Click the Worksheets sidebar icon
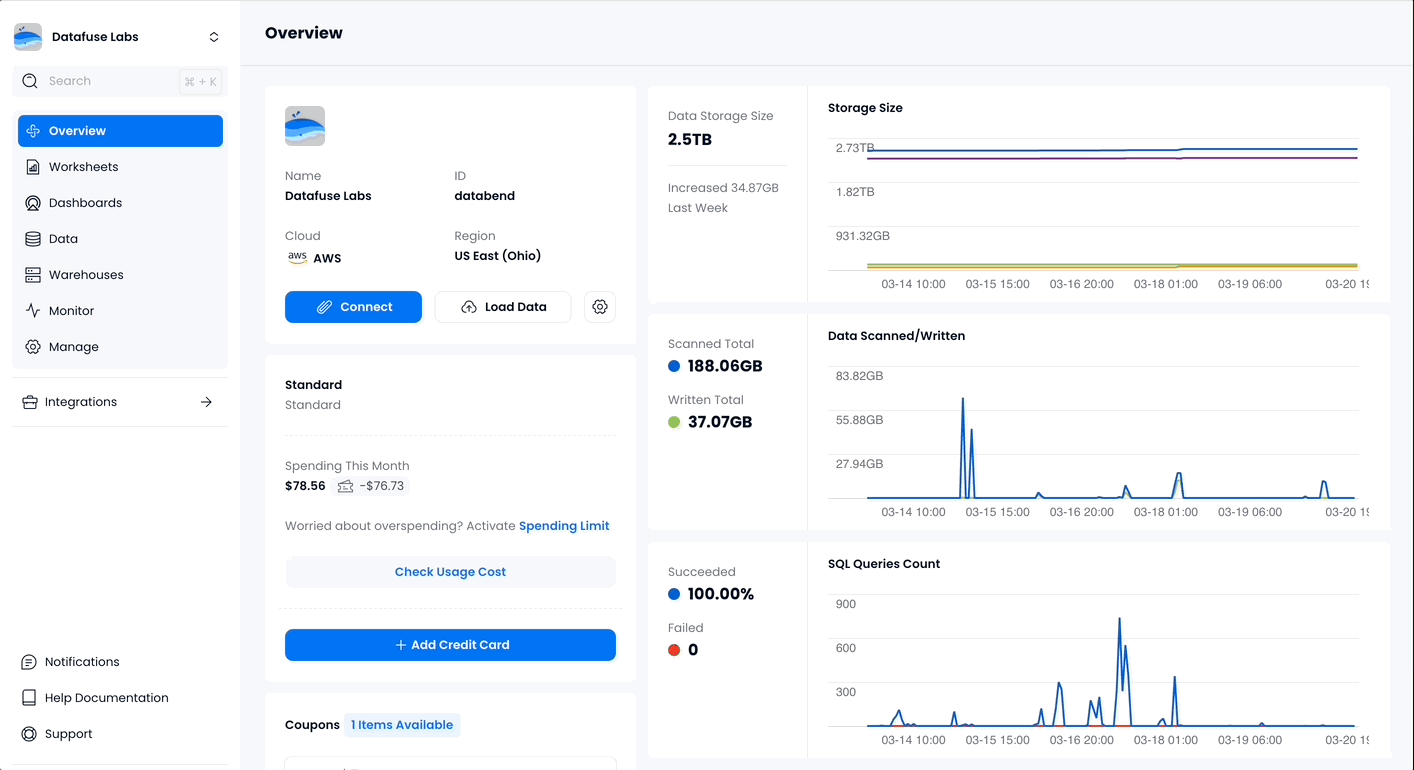 coord(33,167)
